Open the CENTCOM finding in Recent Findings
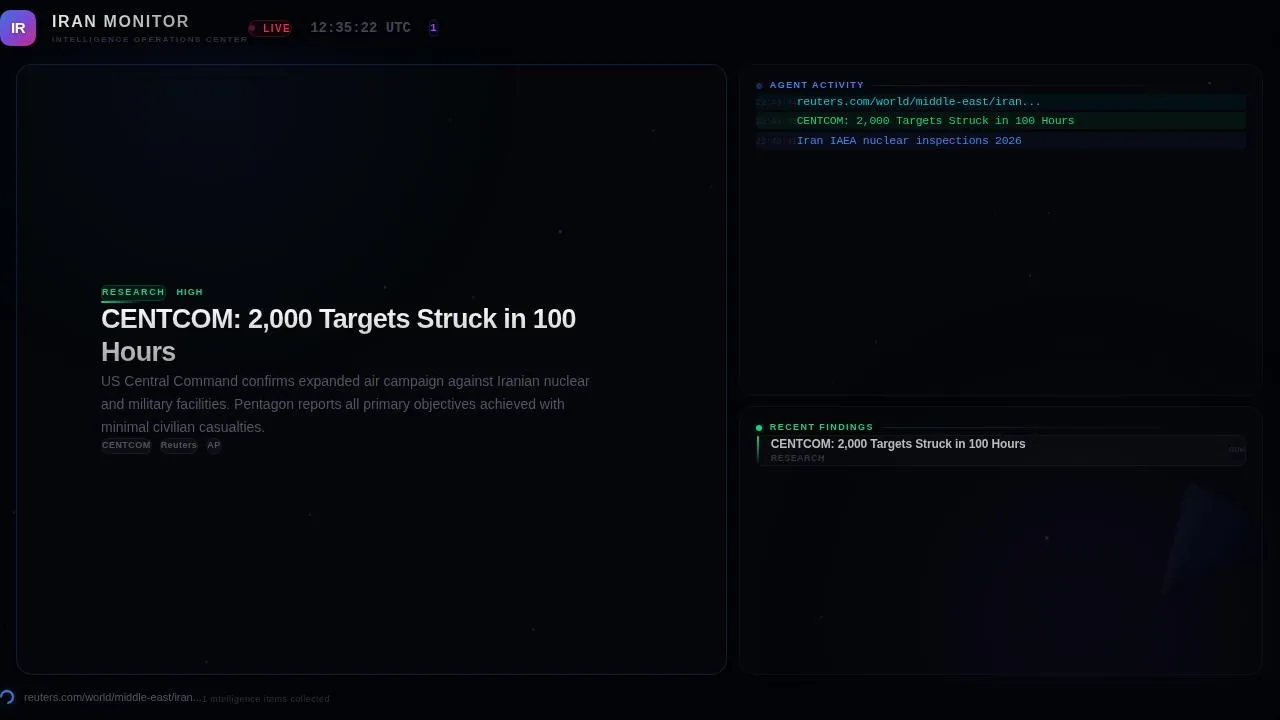 (x=1001, y=450)
